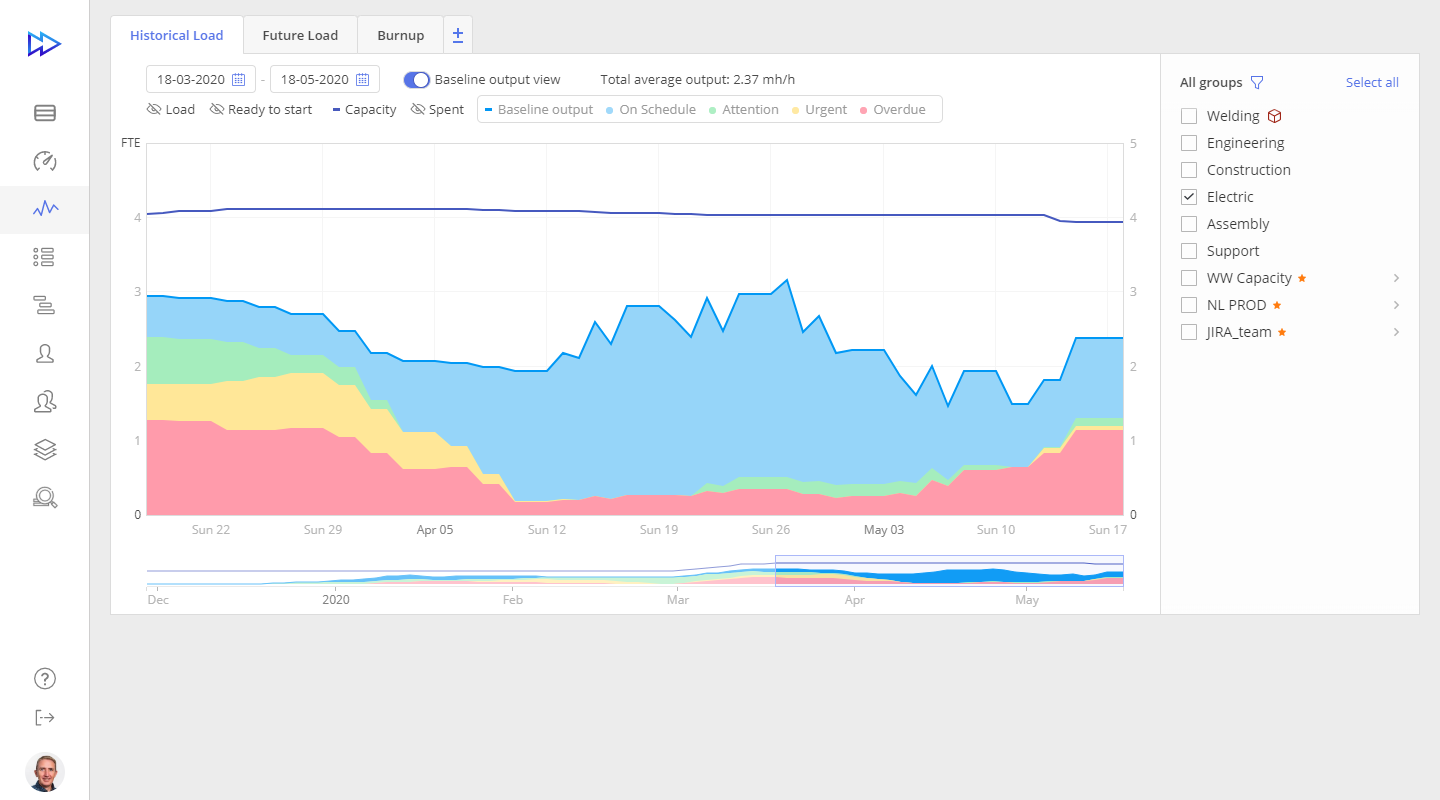This screenshot has height=800, width=1440.
Task: Toggle the Baseline output view switch
Action: tap(417, 80)
